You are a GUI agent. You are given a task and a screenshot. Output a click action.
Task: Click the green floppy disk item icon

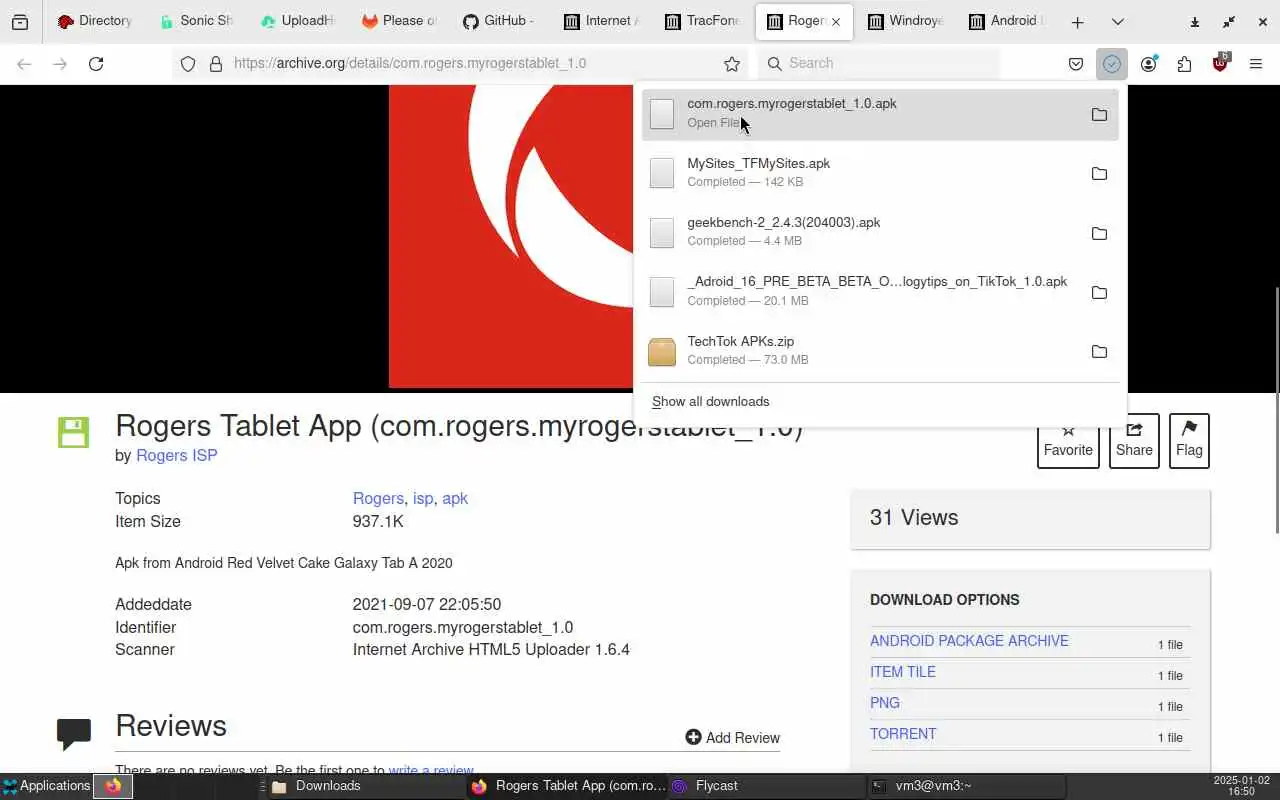(73, 432)
